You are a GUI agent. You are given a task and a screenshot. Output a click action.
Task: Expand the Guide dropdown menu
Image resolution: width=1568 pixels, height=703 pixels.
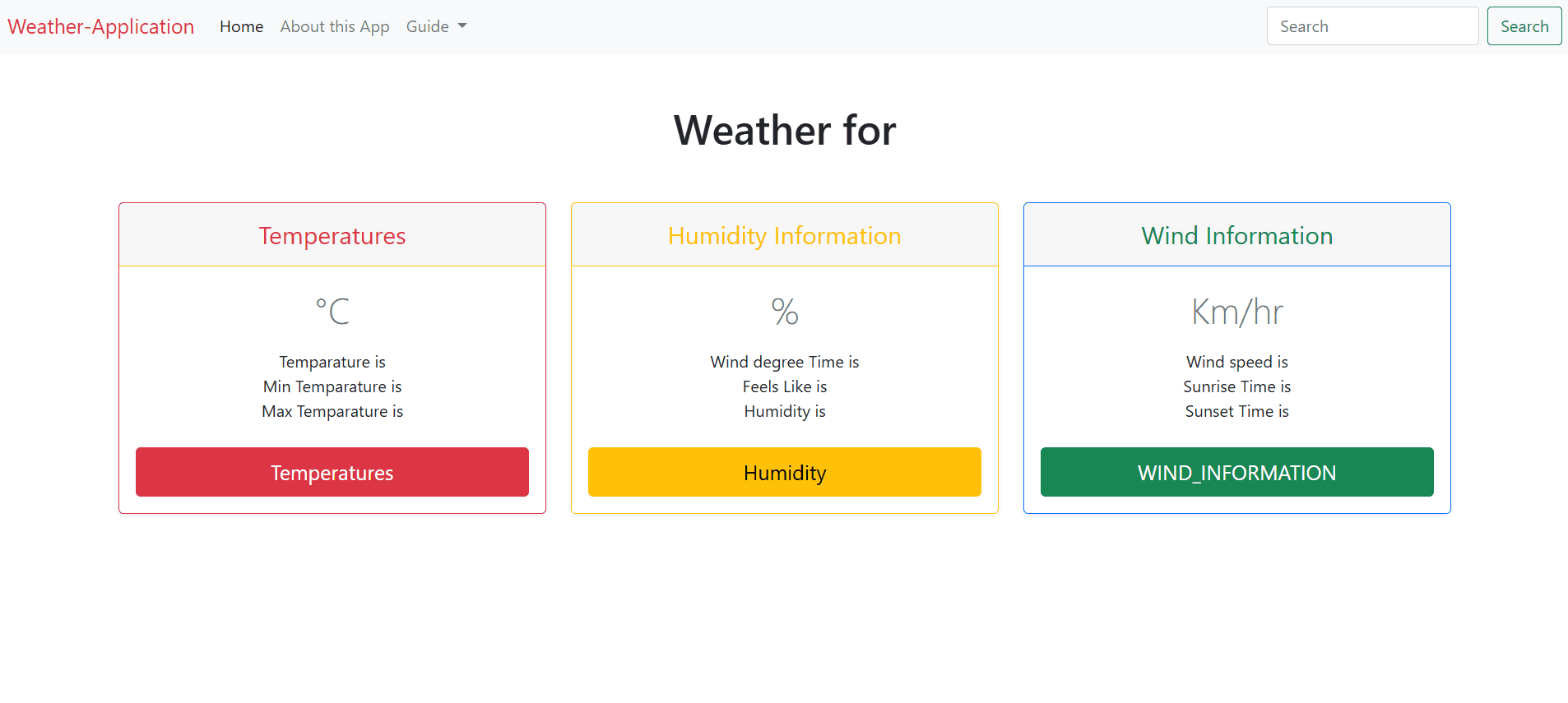pyautogui.click(x=437, y=26)
